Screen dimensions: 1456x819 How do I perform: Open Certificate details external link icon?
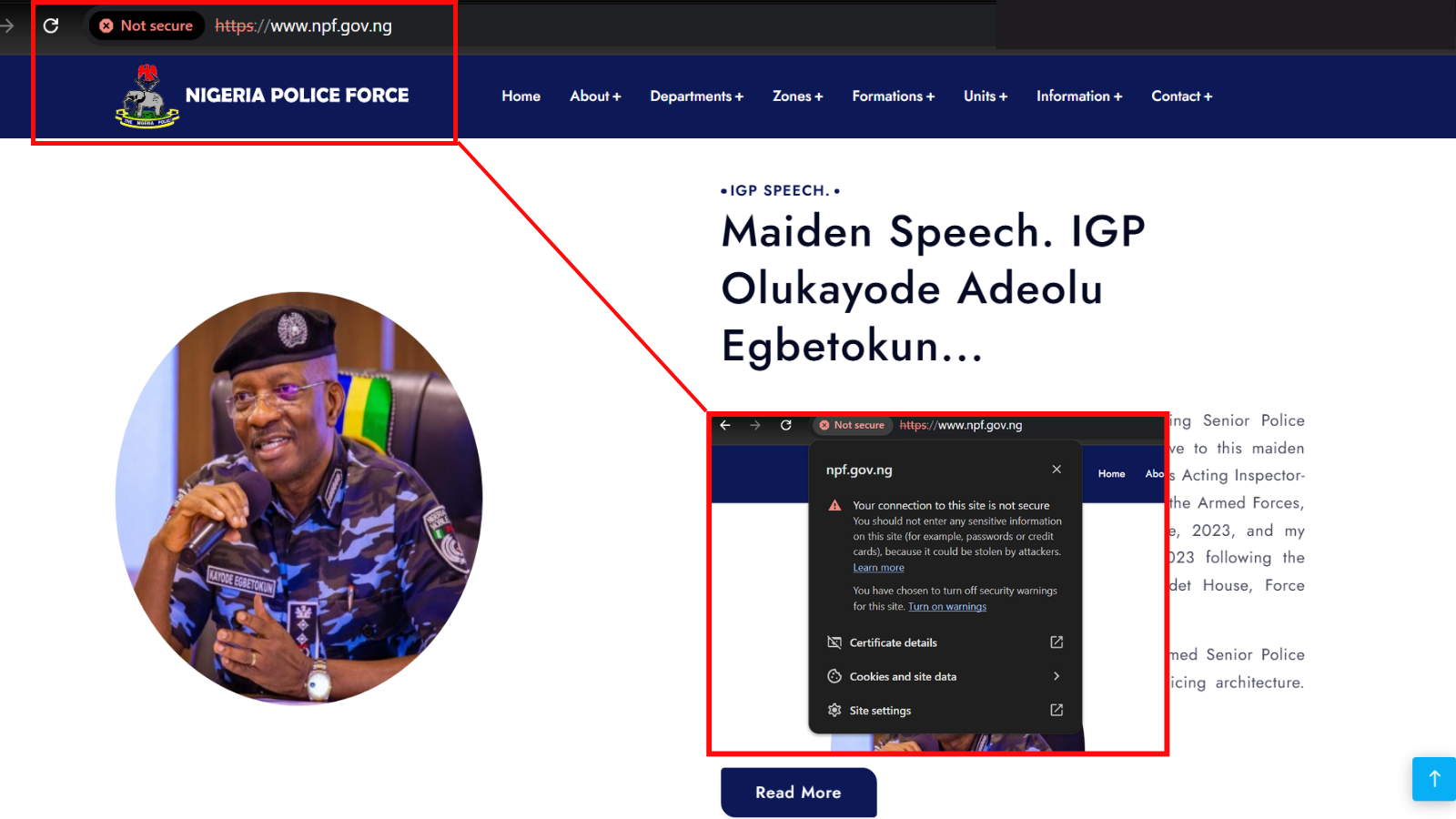(1057, 642)
